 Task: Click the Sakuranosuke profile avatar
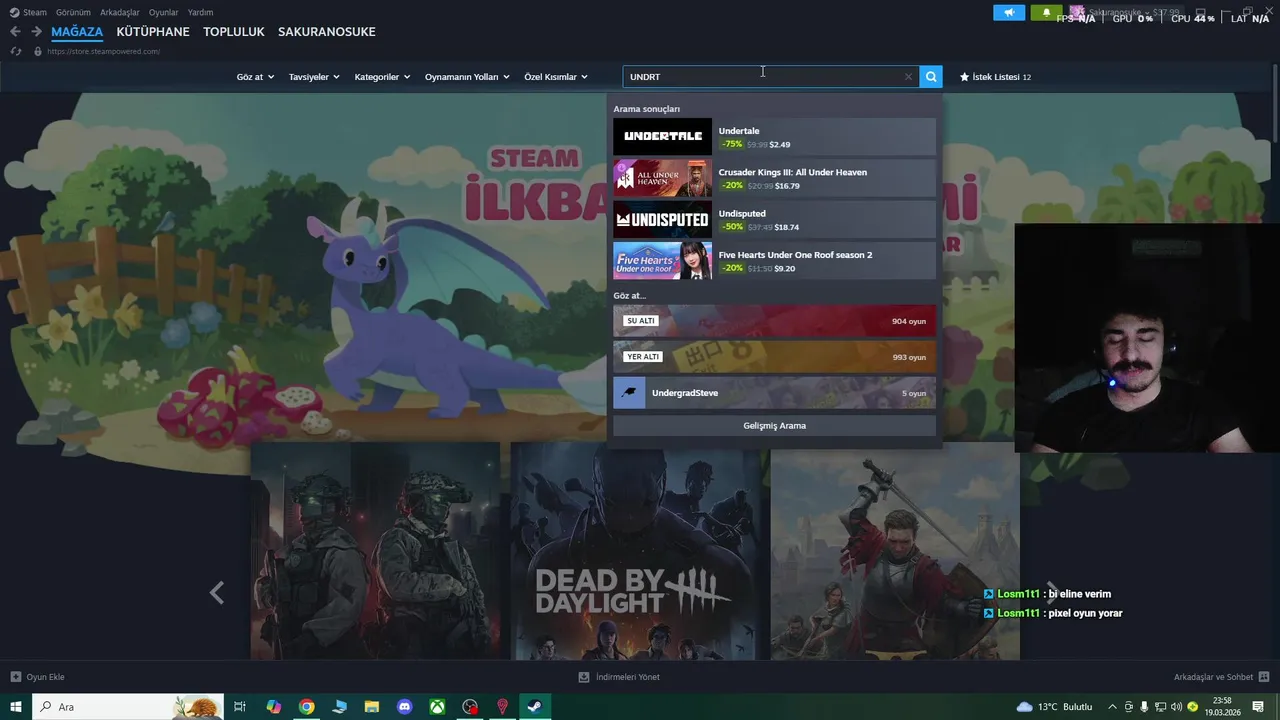coord(1077,12)
